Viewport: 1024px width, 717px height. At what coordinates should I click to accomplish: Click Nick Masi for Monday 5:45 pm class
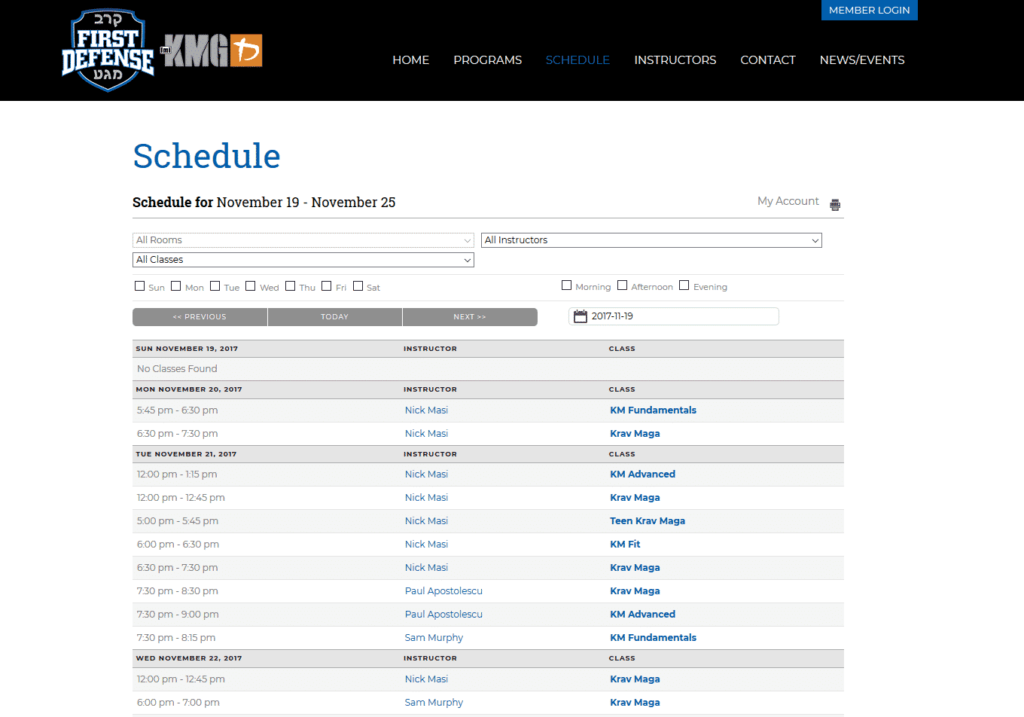tap(426, 410)
